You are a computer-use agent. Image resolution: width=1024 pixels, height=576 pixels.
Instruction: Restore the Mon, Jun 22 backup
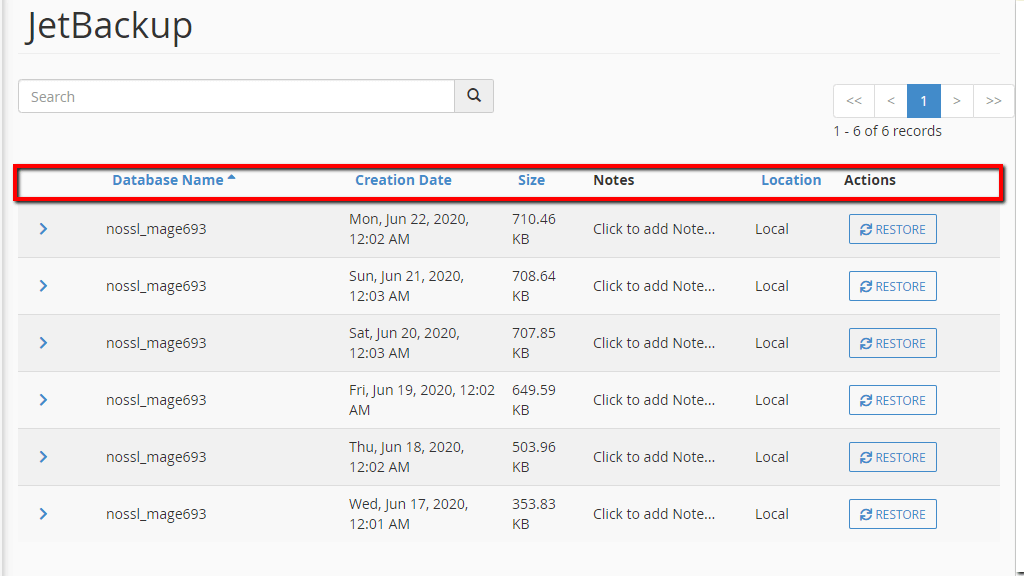point(893,229)
